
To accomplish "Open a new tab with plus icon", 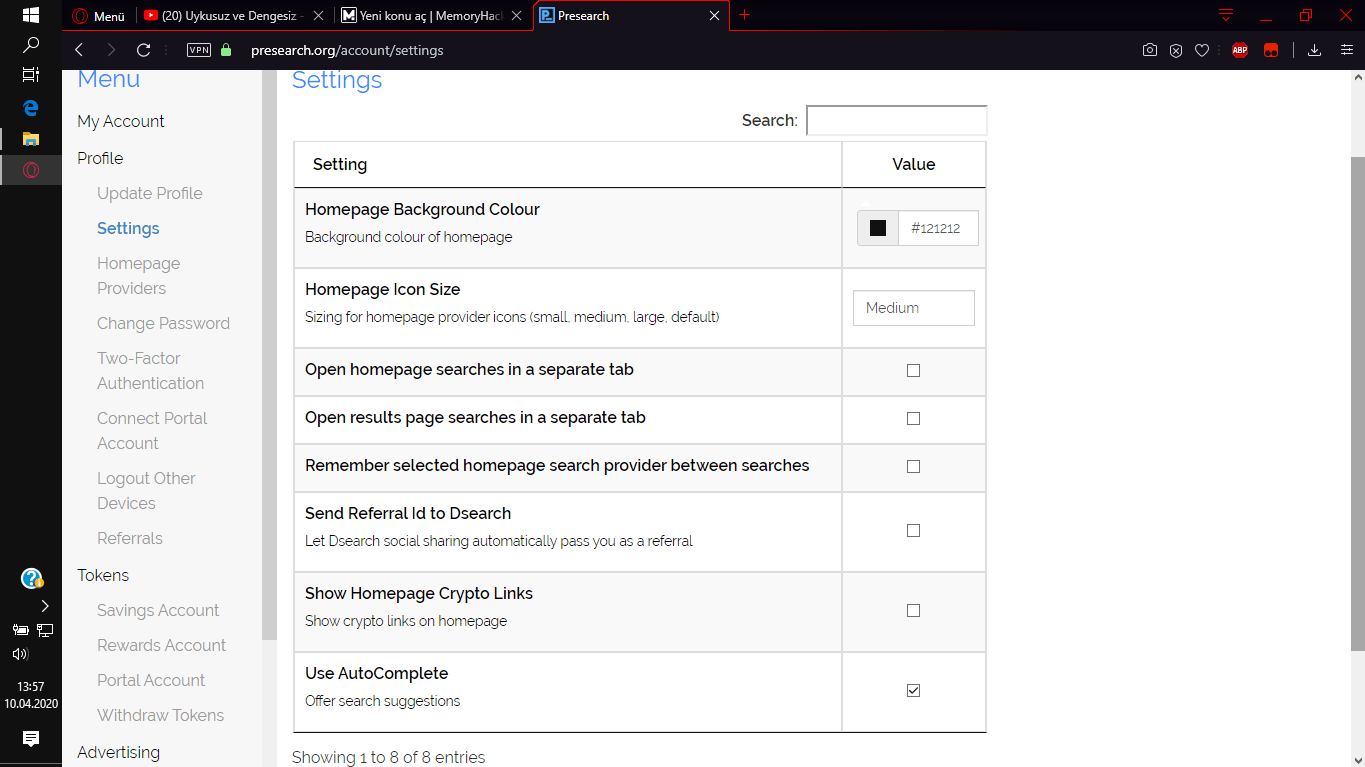I will 744,15.
